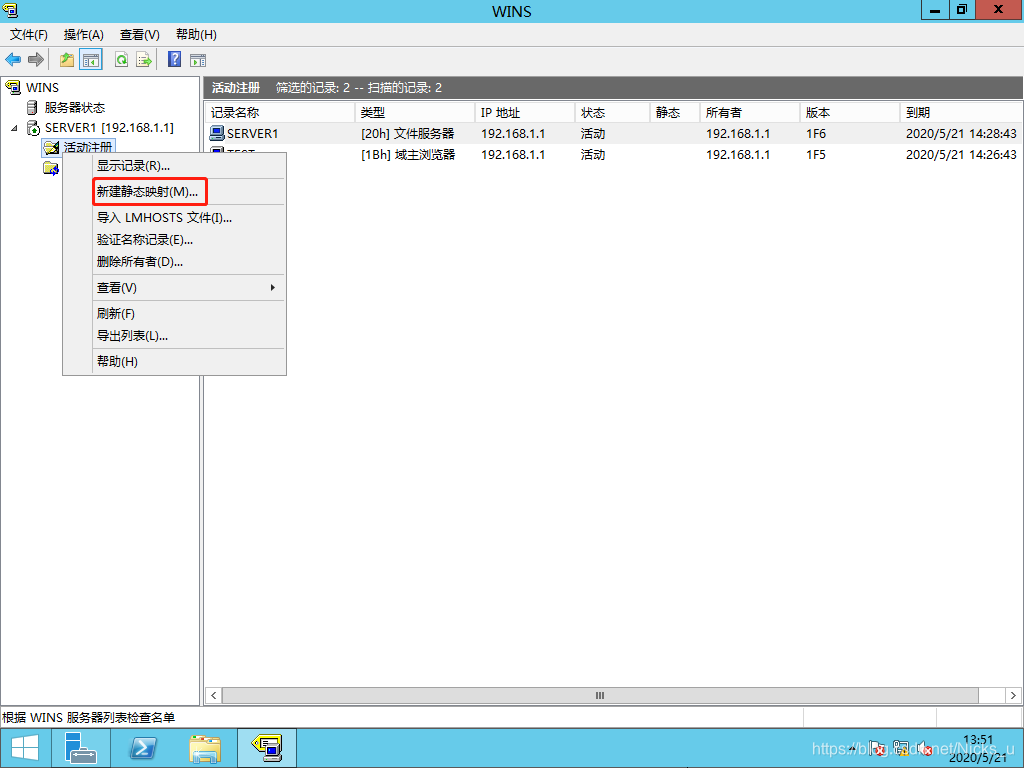This screenshot has height=768, width=1024.
Task: Click the WINS console taskbar icon
Action: pos(267,748)
